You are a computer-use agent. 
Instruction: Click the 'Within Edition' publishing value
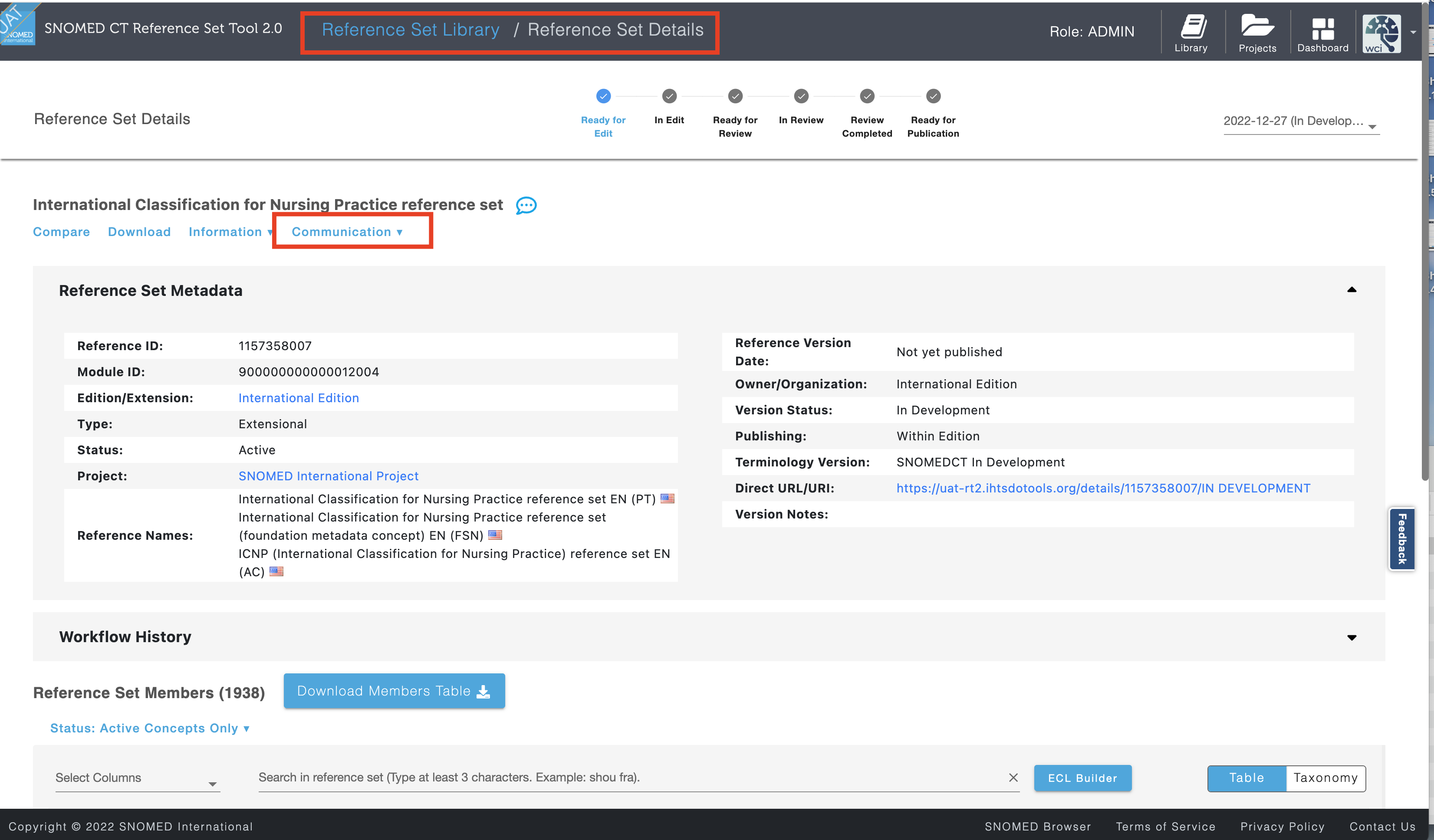tap(938, 436)
